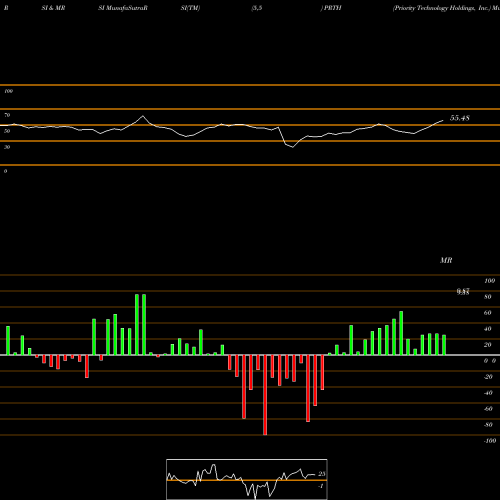
Task: Click the MR axis label 40
Action: coord(488,329)
